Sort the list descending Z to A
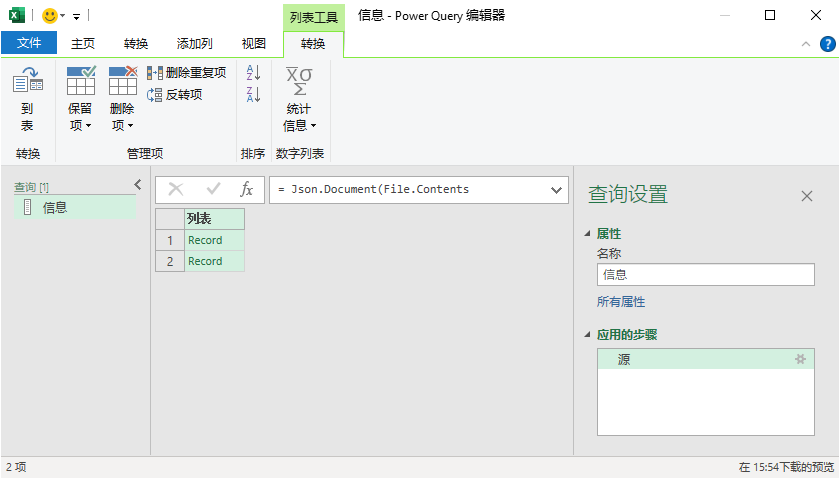The height and width of the screenshot is (479, 840). [253, 94]
